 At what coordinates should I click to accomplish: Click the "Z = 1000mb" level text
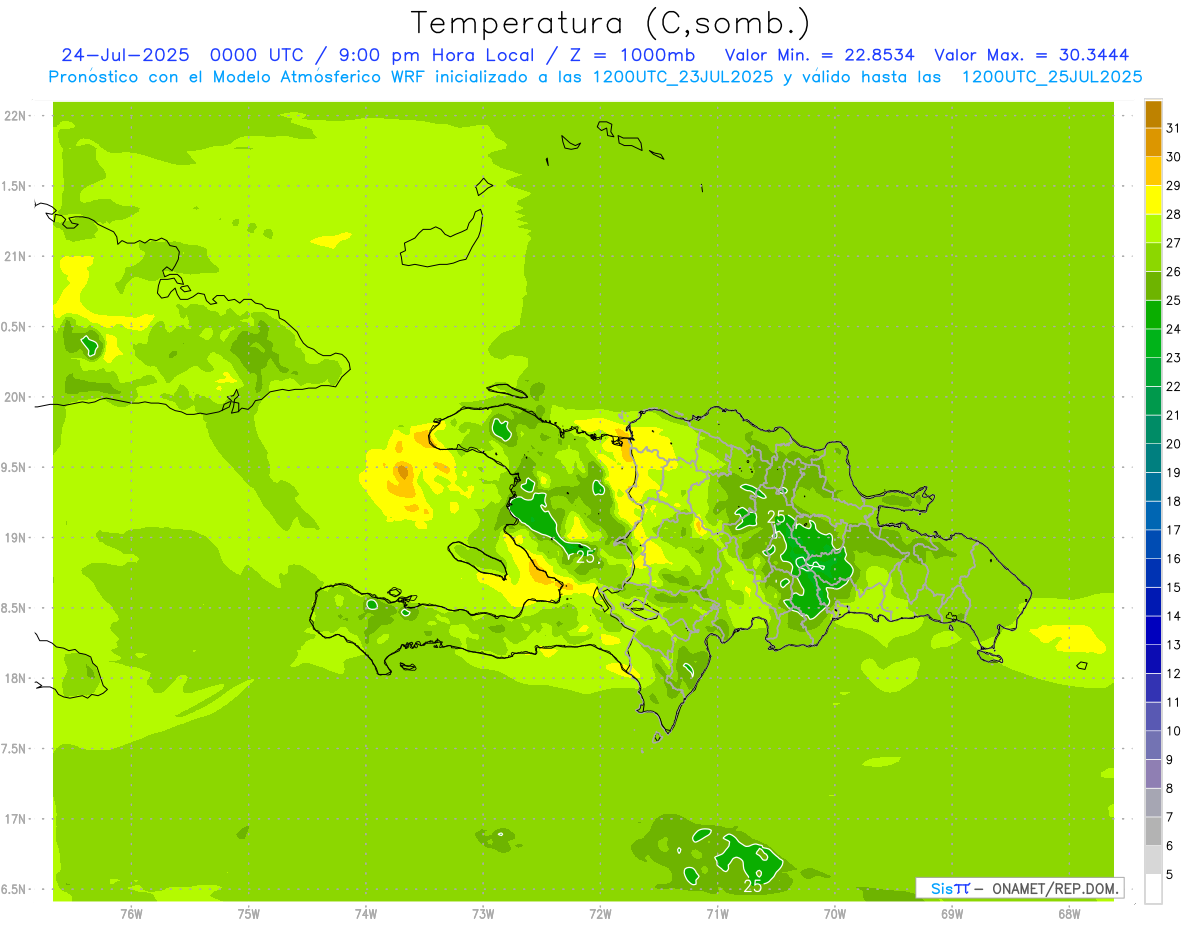tap(635, 55)
